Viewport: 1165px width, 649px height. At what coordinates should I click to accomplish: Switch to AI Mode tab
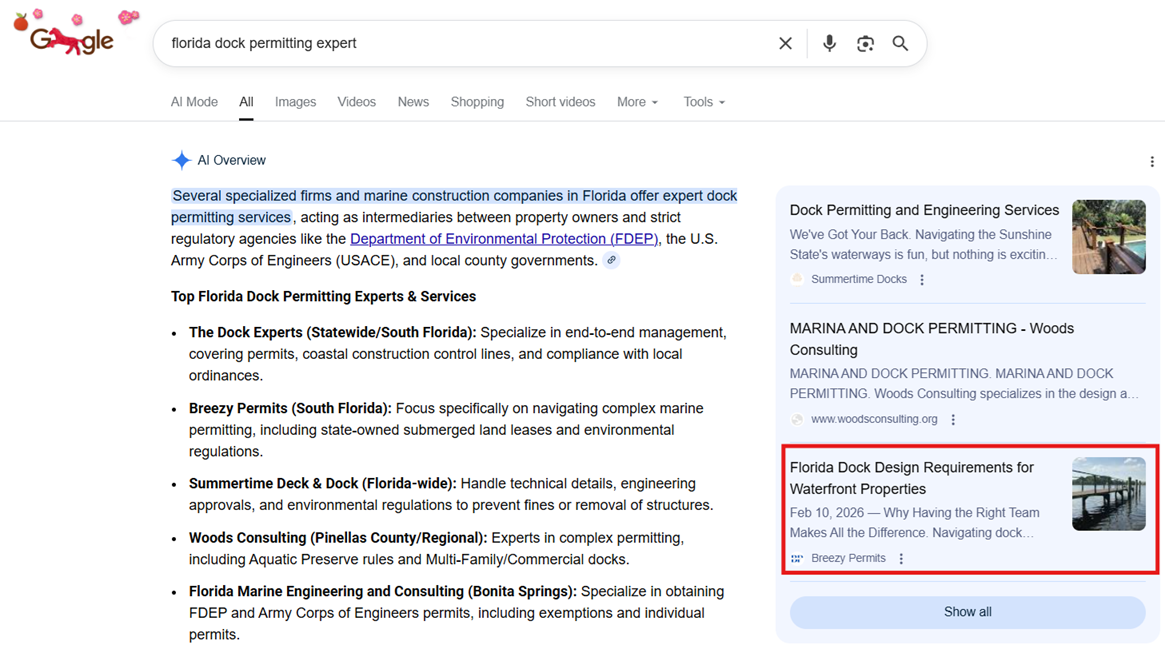(194, 102)
